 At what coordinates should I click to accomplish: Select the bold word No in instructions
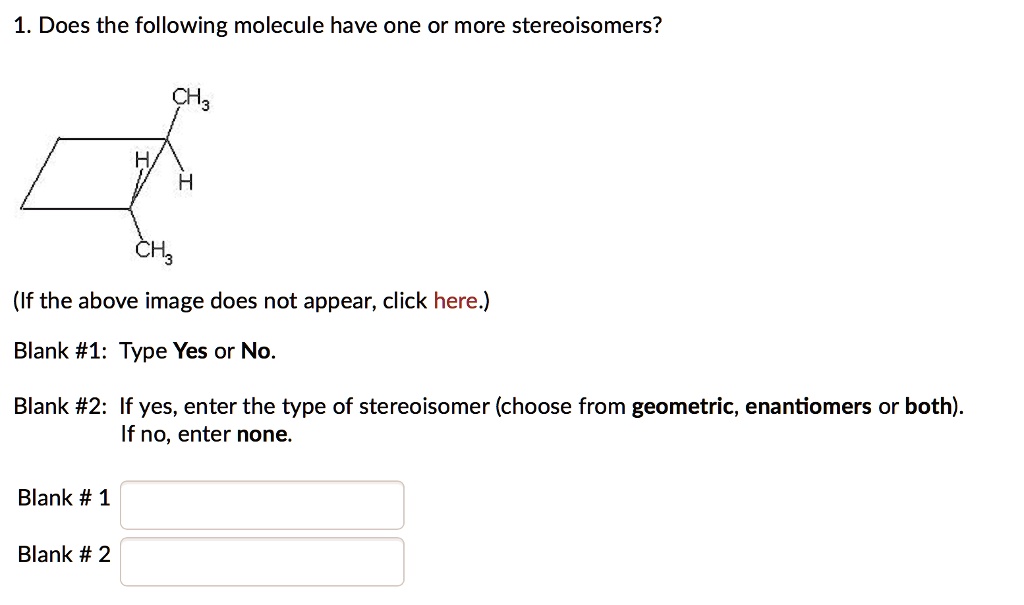click(x=254, y=350)
